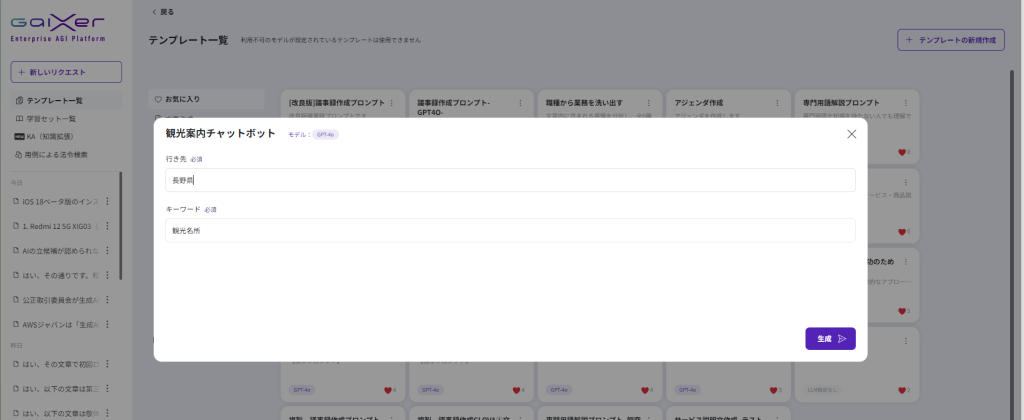Open 商例による法令検索 in the sidebar
Image resolution: width=1024 pixels, height=420 pixels.
[x=57, y=154]
